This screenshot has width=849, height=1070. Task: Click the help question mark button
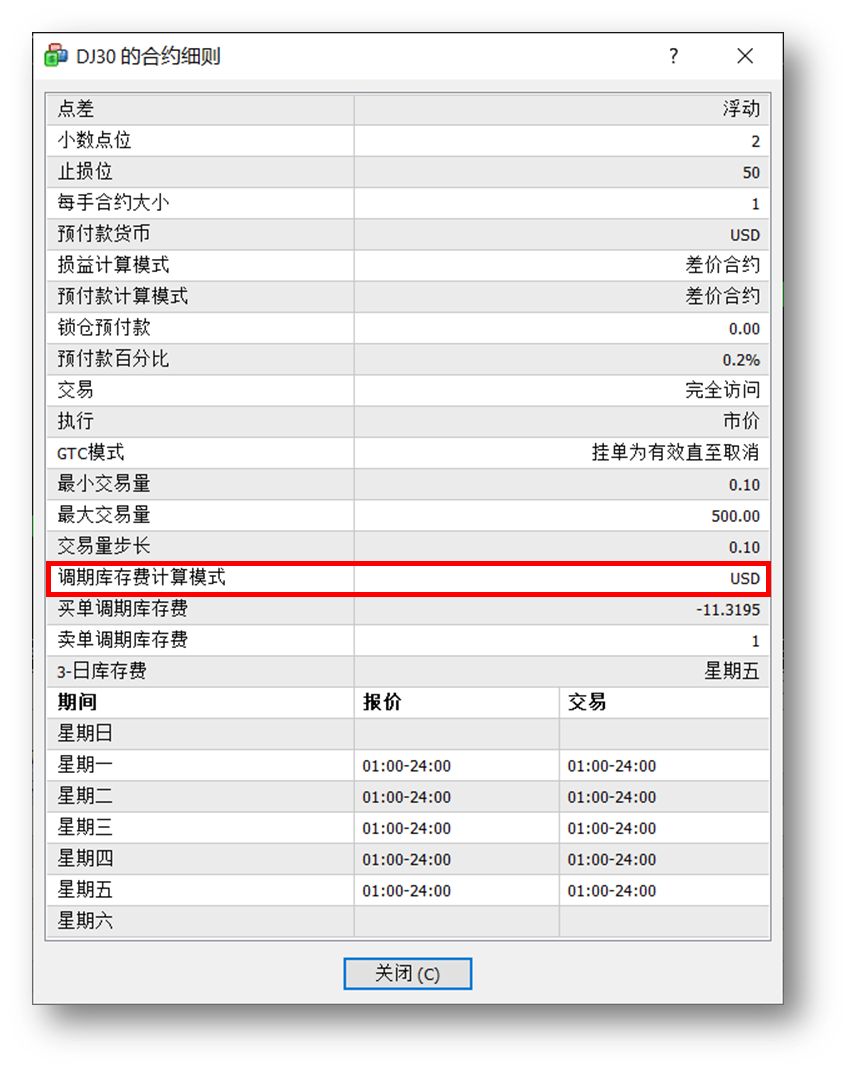[x=674, y=56]
